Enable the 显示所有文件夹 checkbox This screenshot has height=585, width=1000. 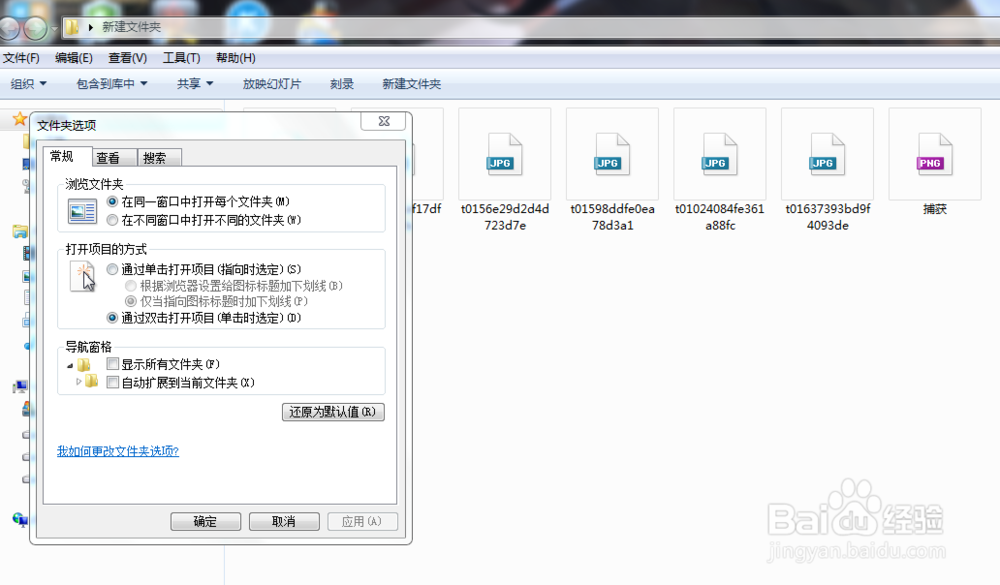[113, 365]
